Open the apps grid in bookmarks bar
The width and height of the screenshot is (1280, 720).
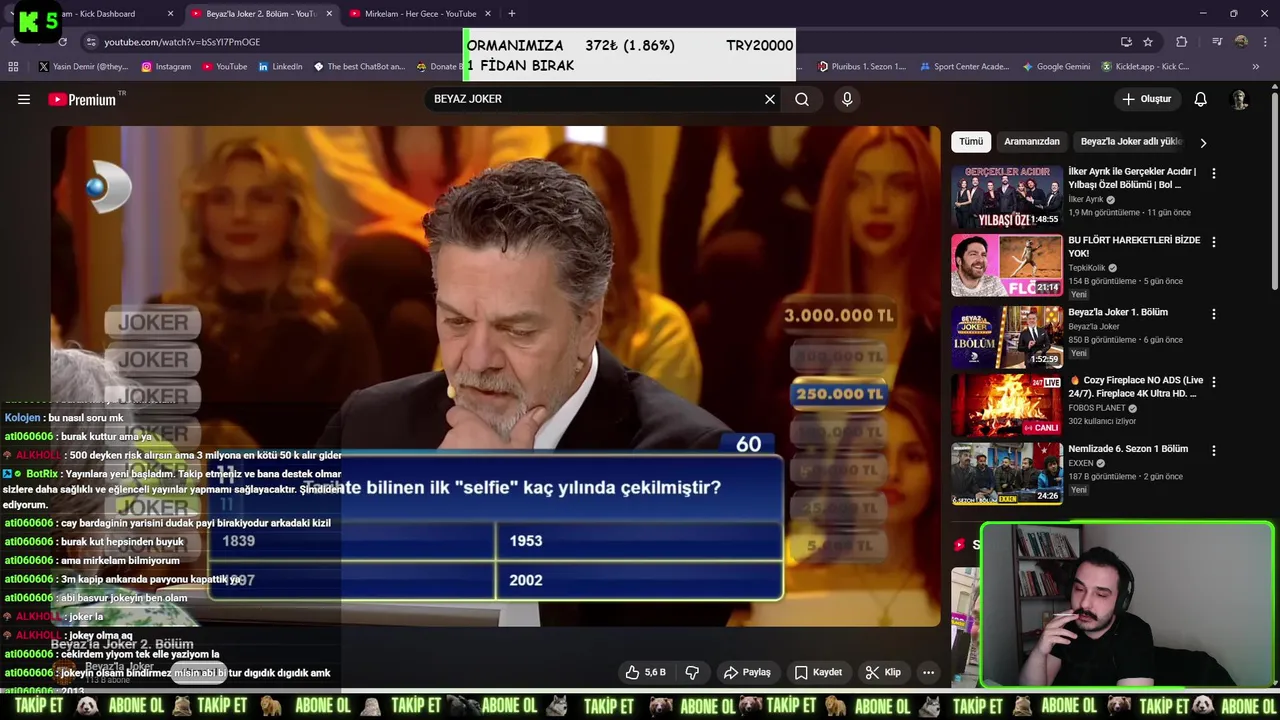tap(13, 67)
